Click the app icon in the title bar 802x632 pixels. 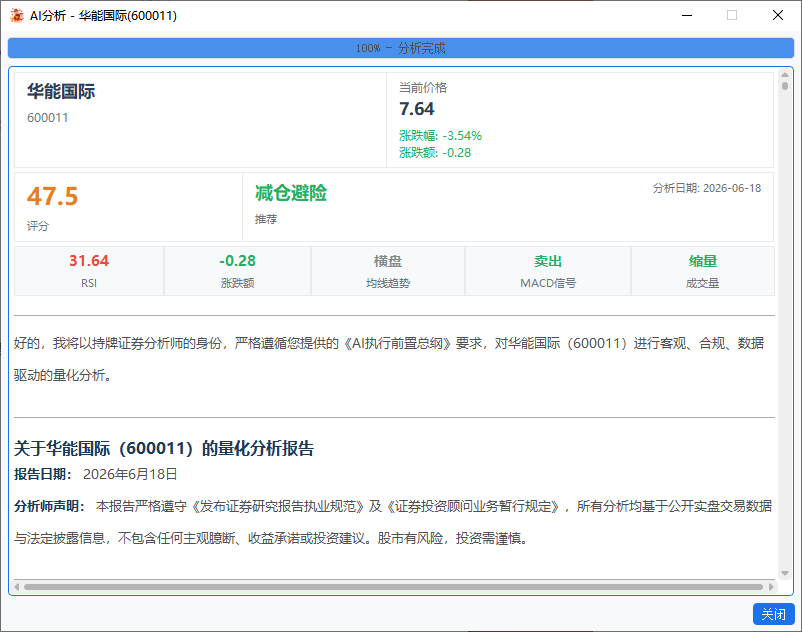[x=17, y=15]
